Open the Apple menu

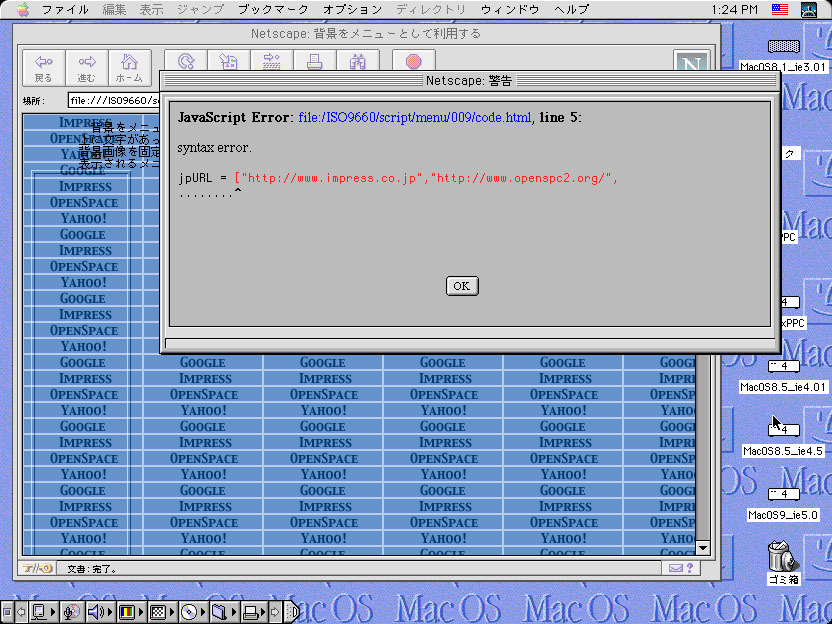[x=23, y=10]
